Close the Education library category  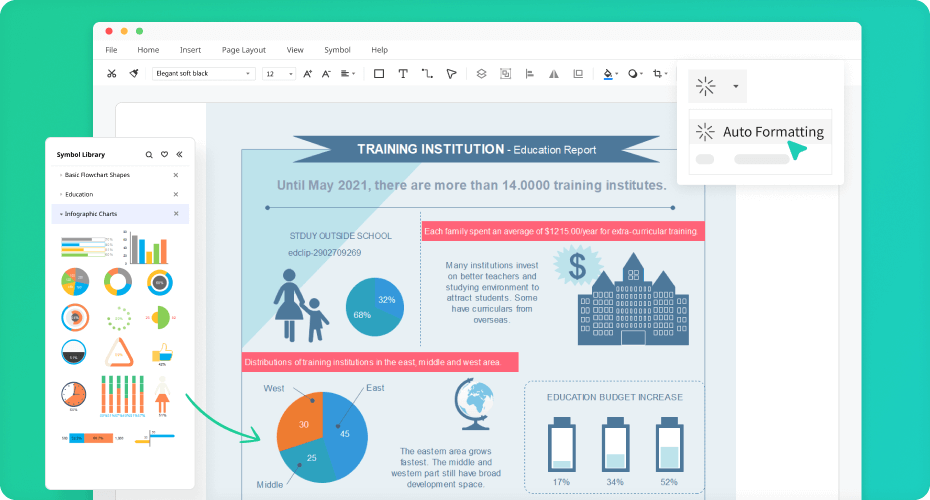click(x=176, y=194)
